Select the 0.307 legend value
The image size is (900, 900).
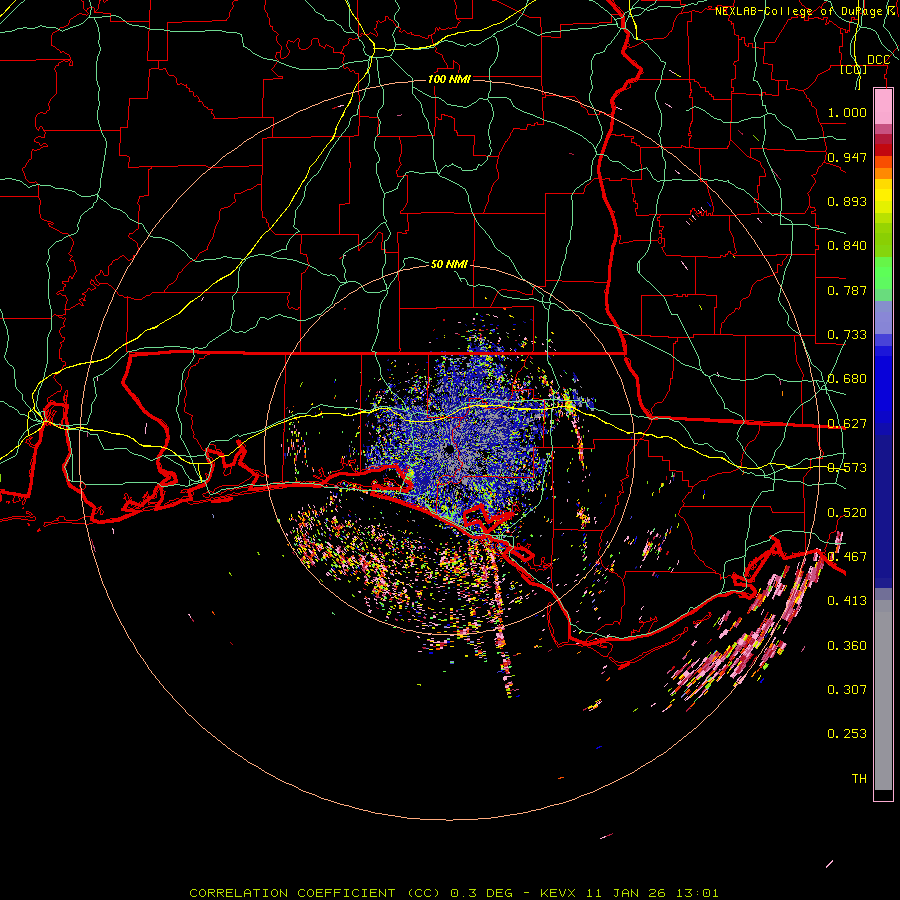coord(847,690)
